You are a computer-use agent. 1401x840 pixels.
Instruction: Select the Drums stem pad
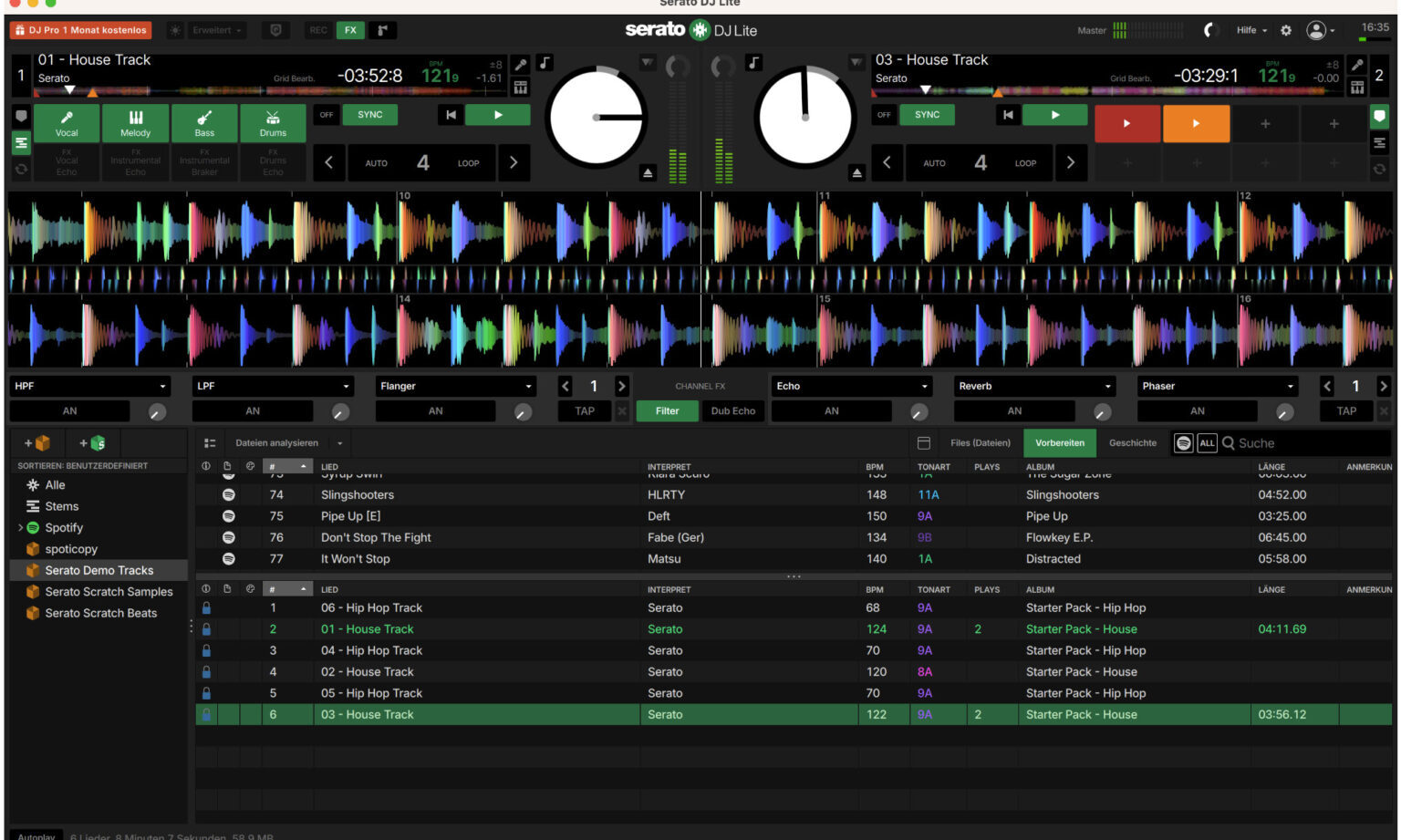(x=273, y=123)
